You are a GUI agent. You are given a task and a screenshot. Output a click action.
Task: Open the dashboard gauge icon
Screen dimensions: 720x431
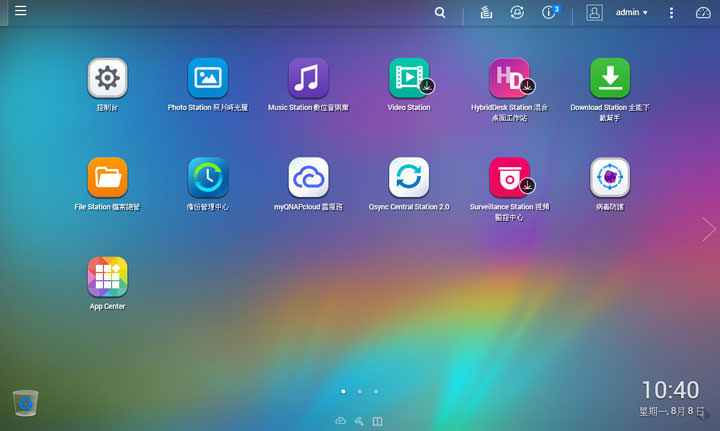703,12
